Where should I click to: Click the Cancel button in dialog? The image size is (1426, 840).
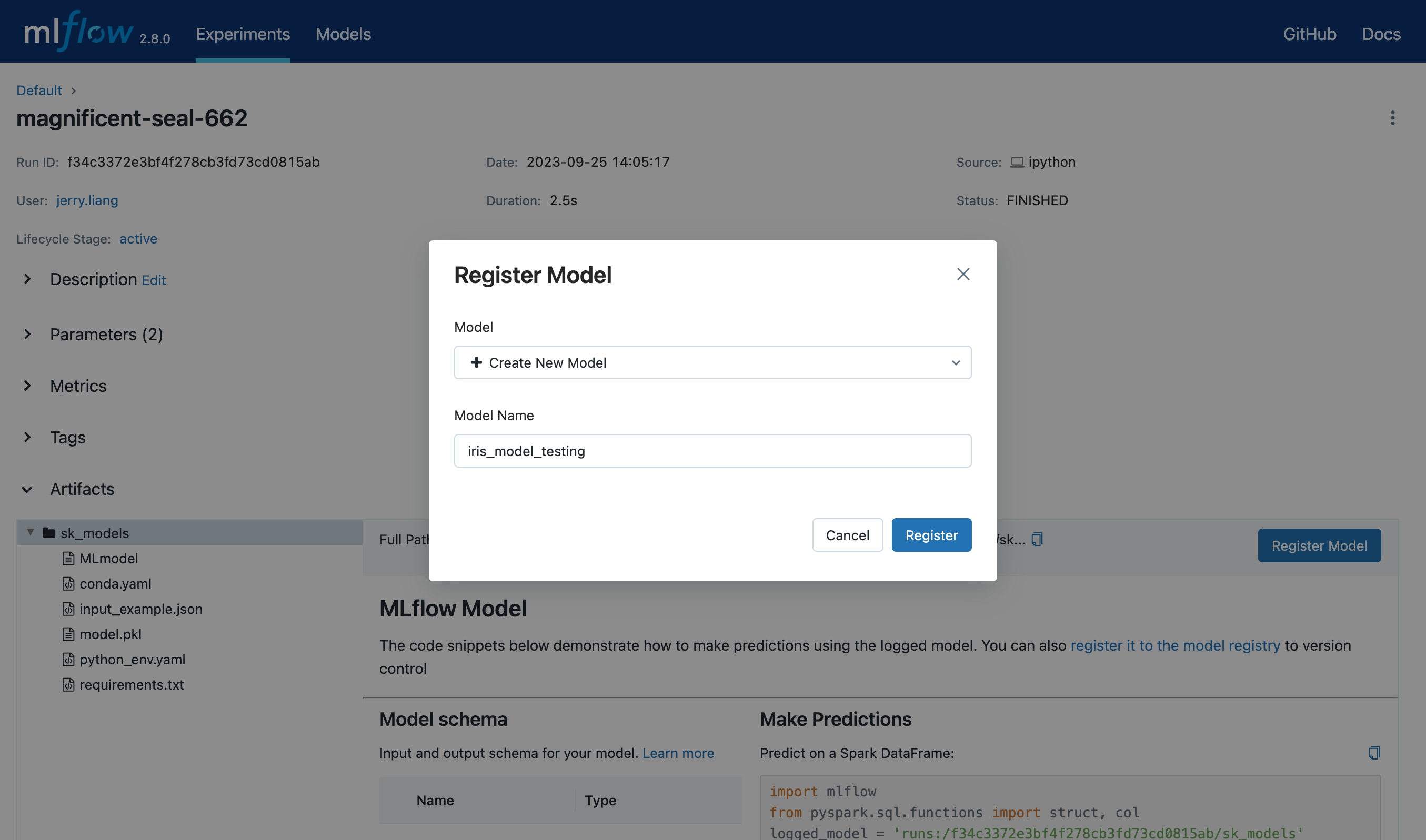click(848, 534)
